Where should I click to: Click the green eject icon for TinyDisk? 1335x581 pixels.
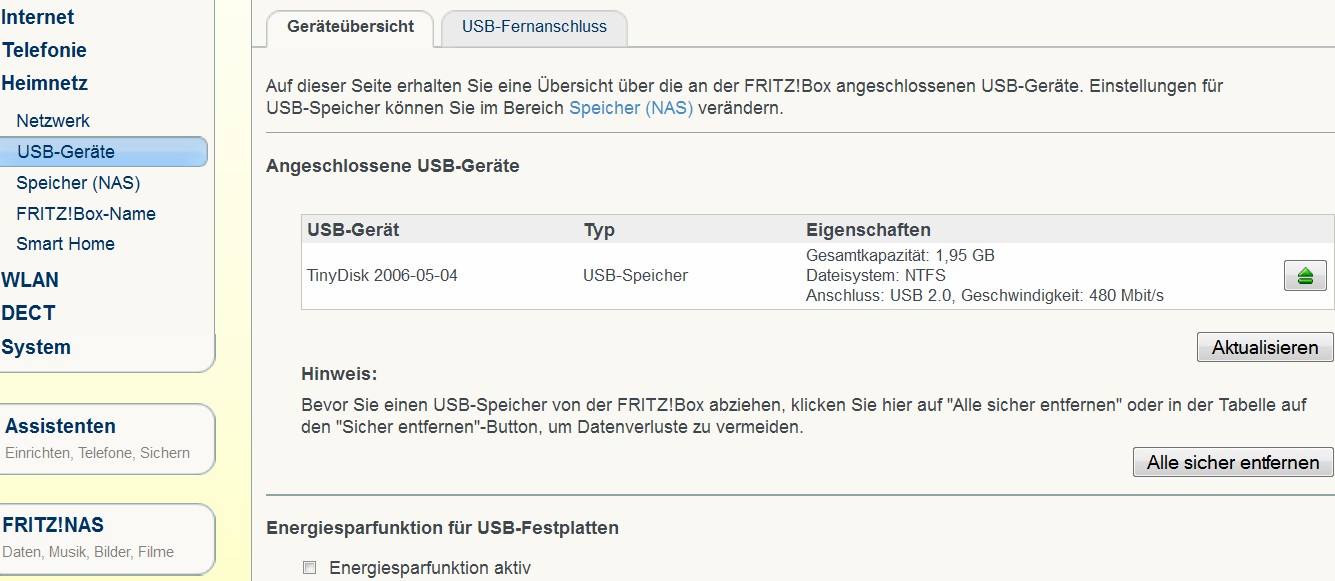(1304, 276)
